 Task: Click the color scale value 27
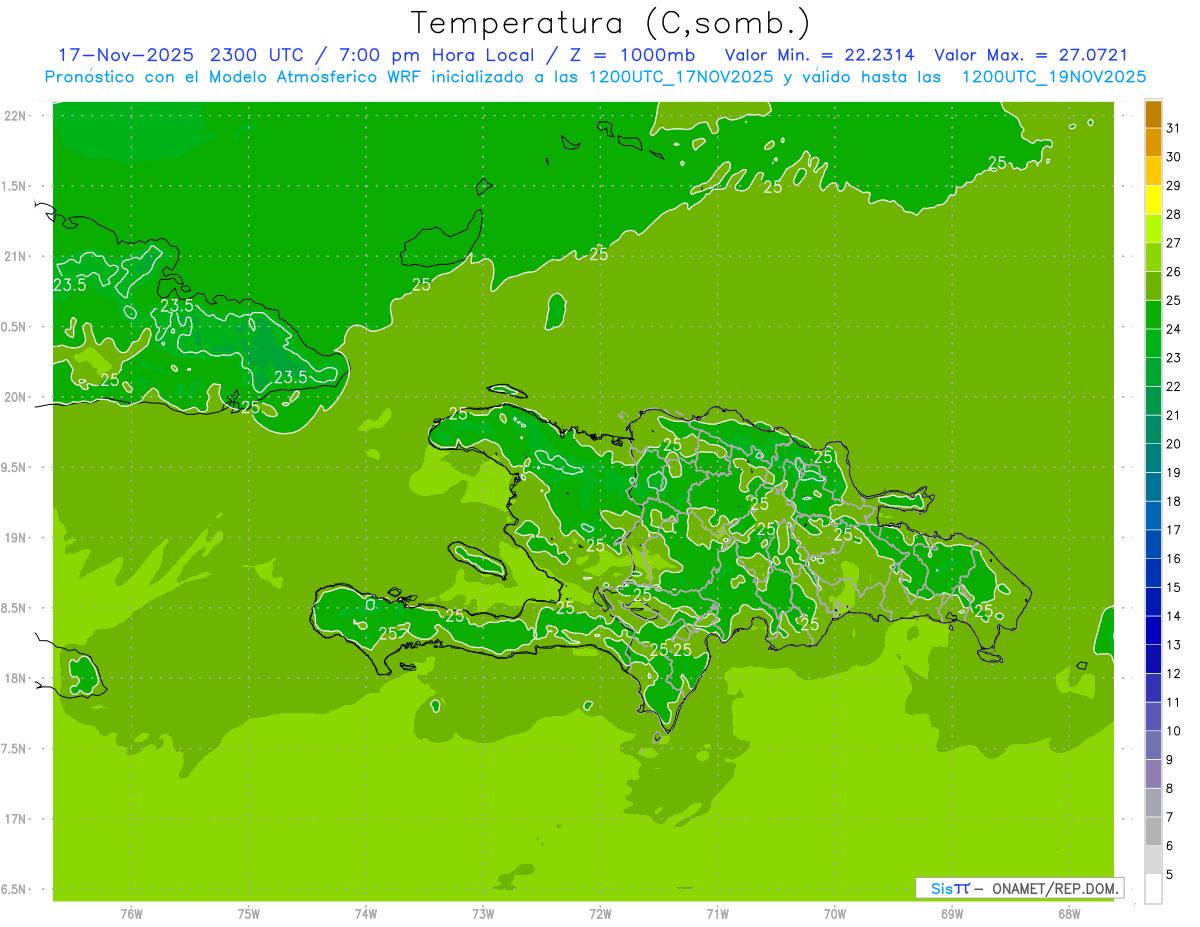1173,243
